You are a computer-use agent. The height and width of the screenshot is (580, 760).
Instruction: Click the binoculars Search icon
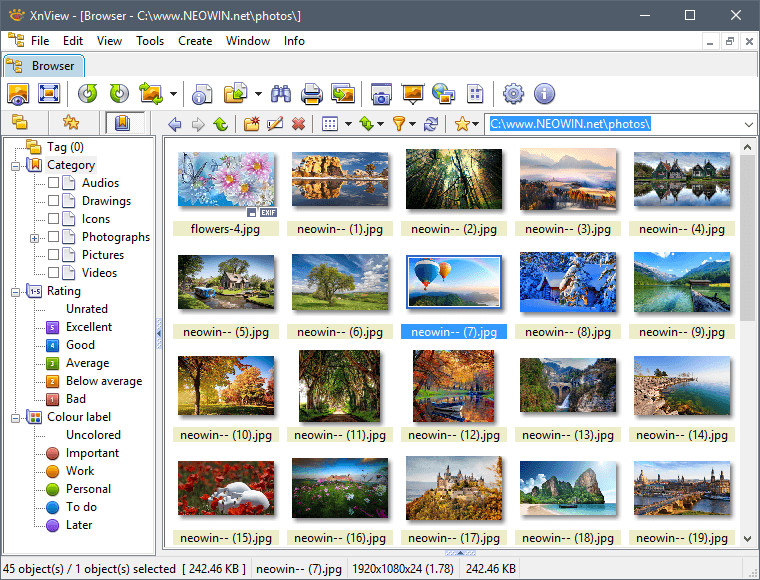(x=281, y=94)
